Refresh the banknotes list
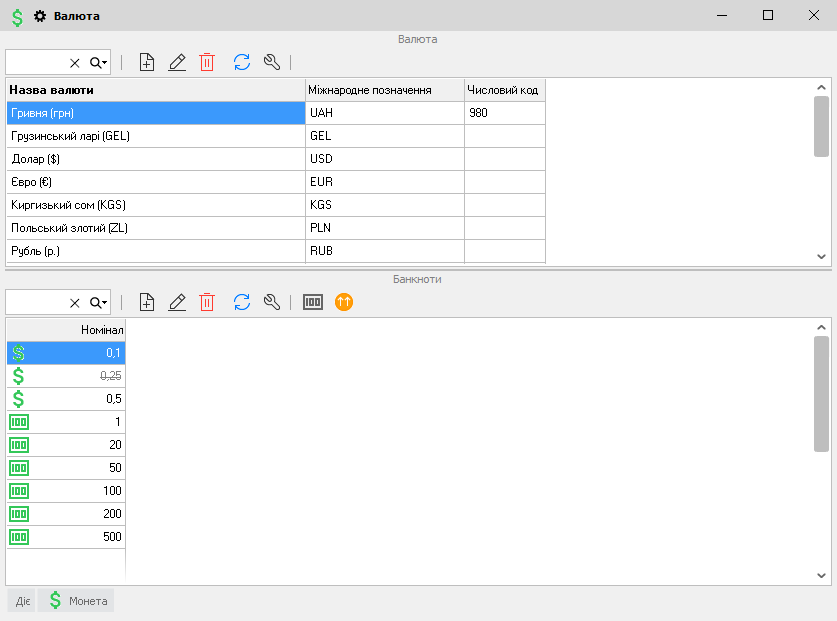This screenshot has width=837, height=621. (x=241, y=302)
